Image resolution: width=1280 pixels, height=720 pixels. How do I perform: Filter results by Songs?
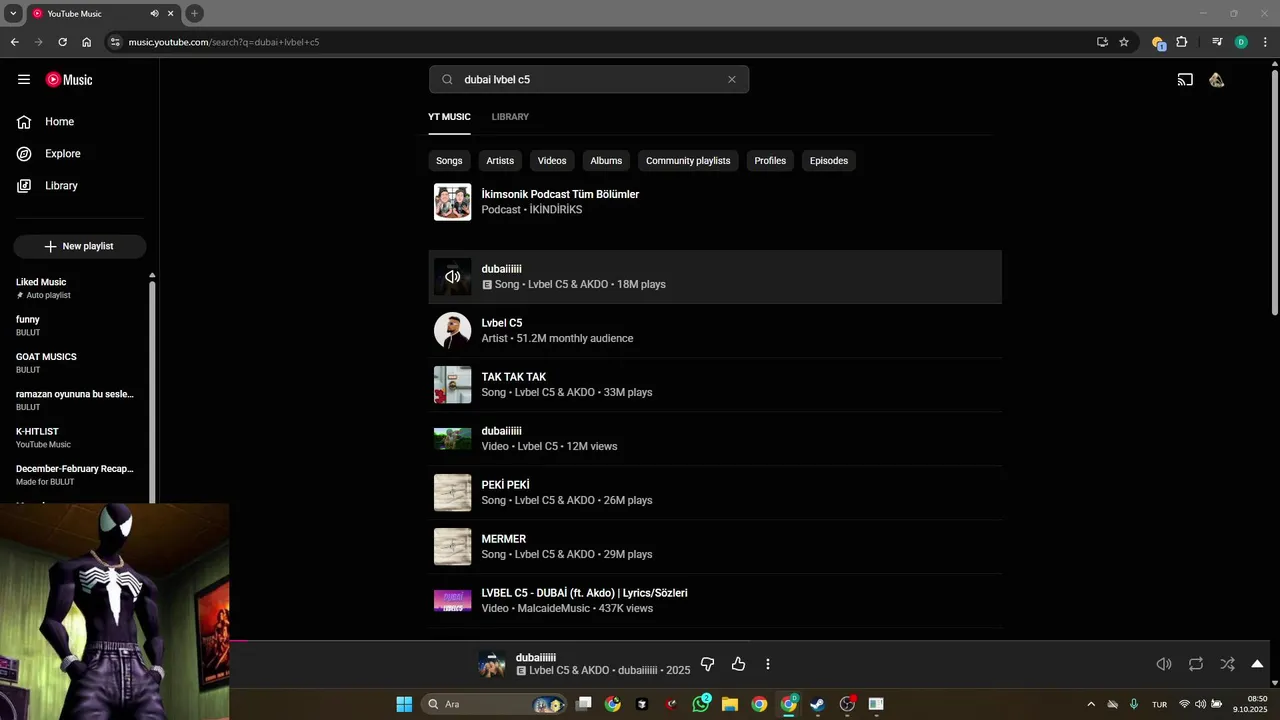(x=449, y=161)
